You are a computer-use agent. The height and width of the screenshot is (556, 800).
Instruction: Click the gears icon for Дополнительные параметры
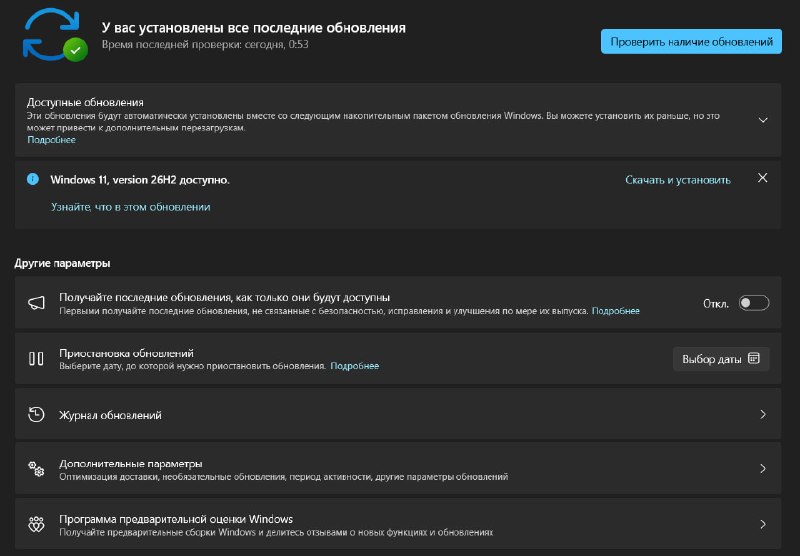tap(36, 469)
